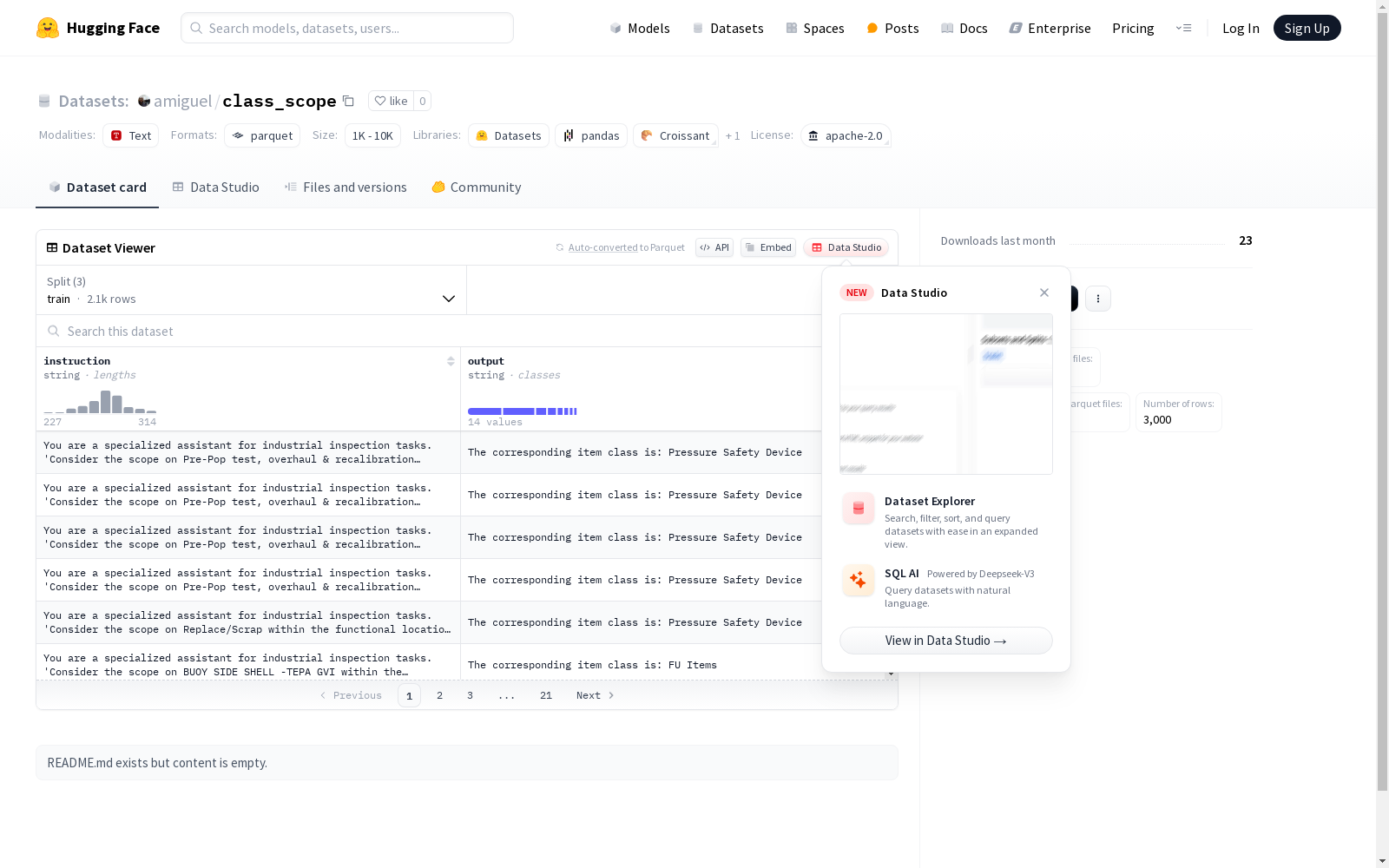
Task: Click the current page 1 button
Action: point(409,695)
